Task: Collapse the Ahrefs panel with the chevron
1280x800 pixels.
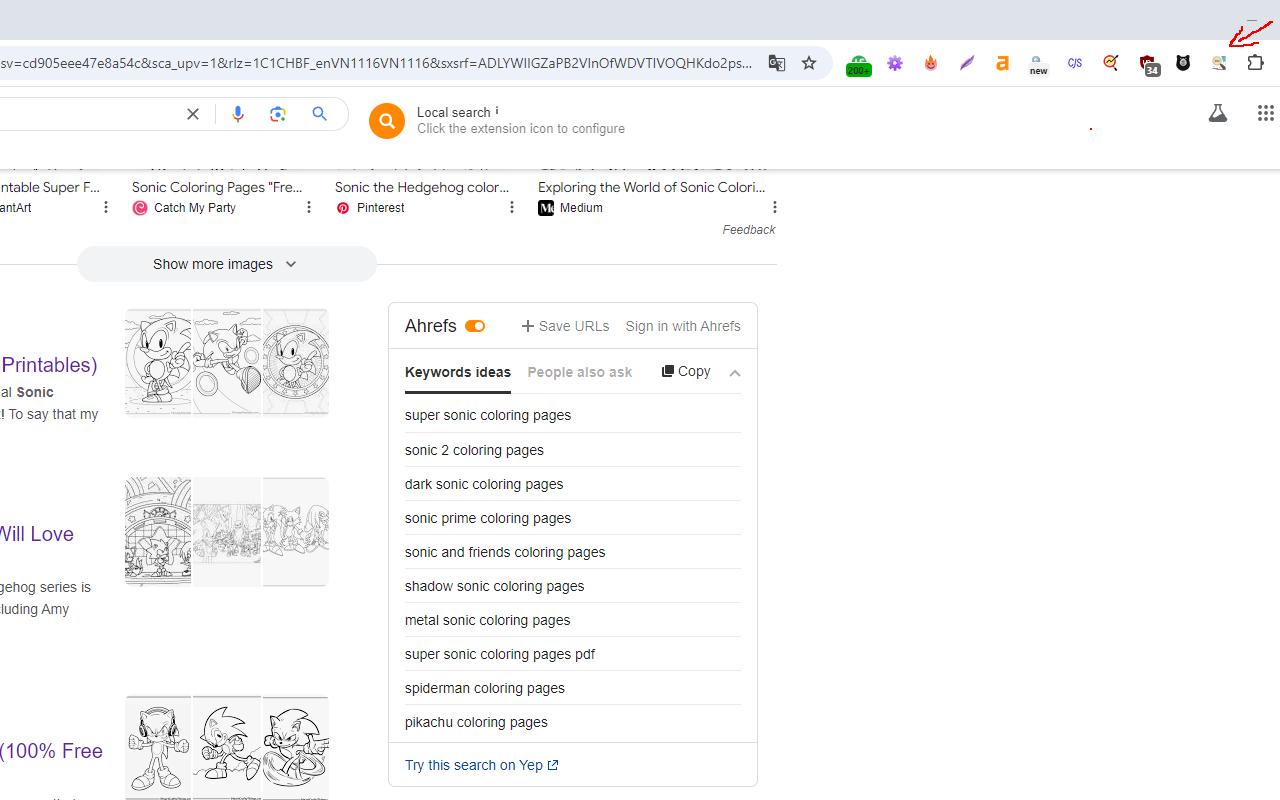Action: [735, 373]
